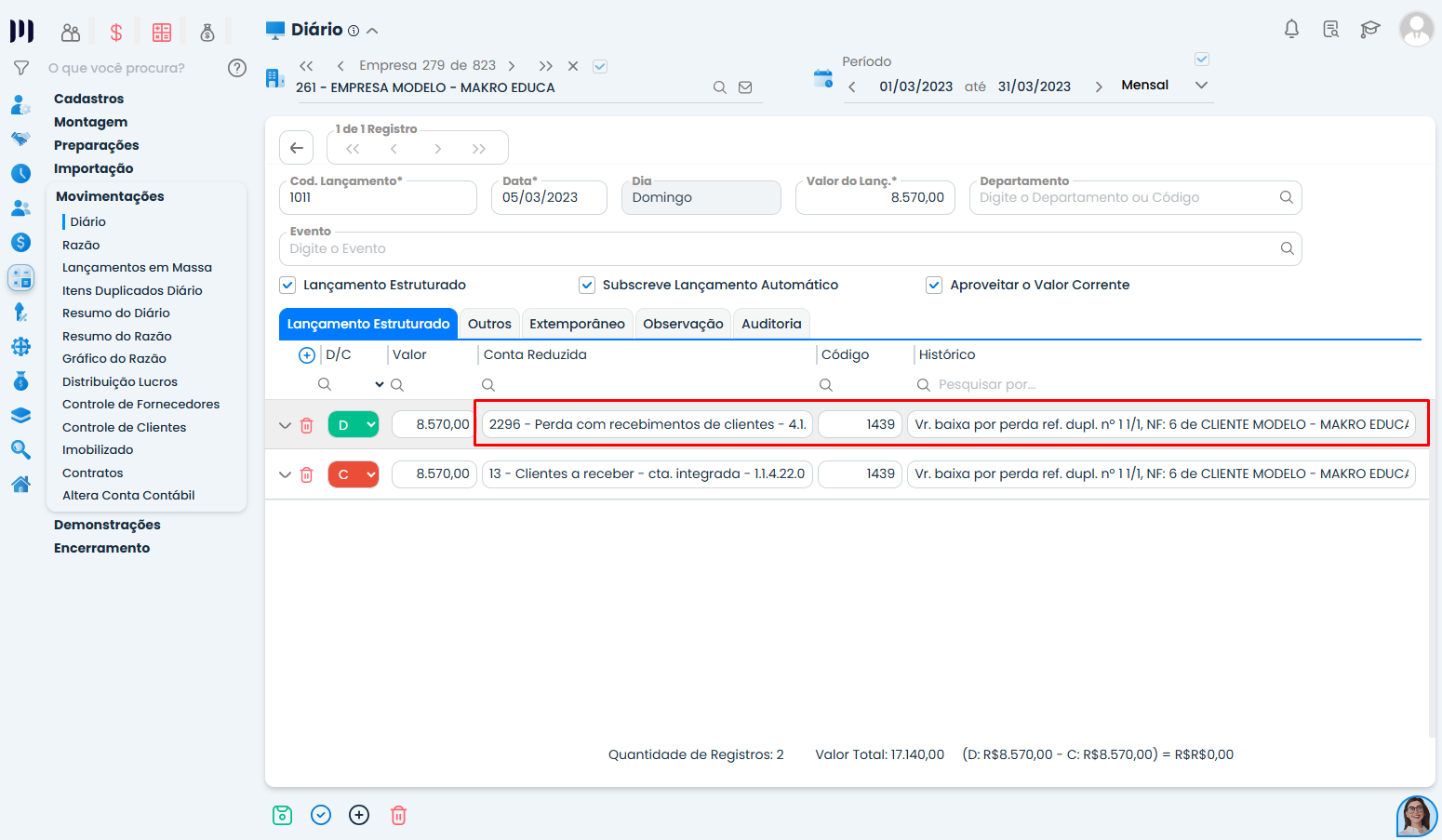Click the notifications bell icon

click(1291, 29)
